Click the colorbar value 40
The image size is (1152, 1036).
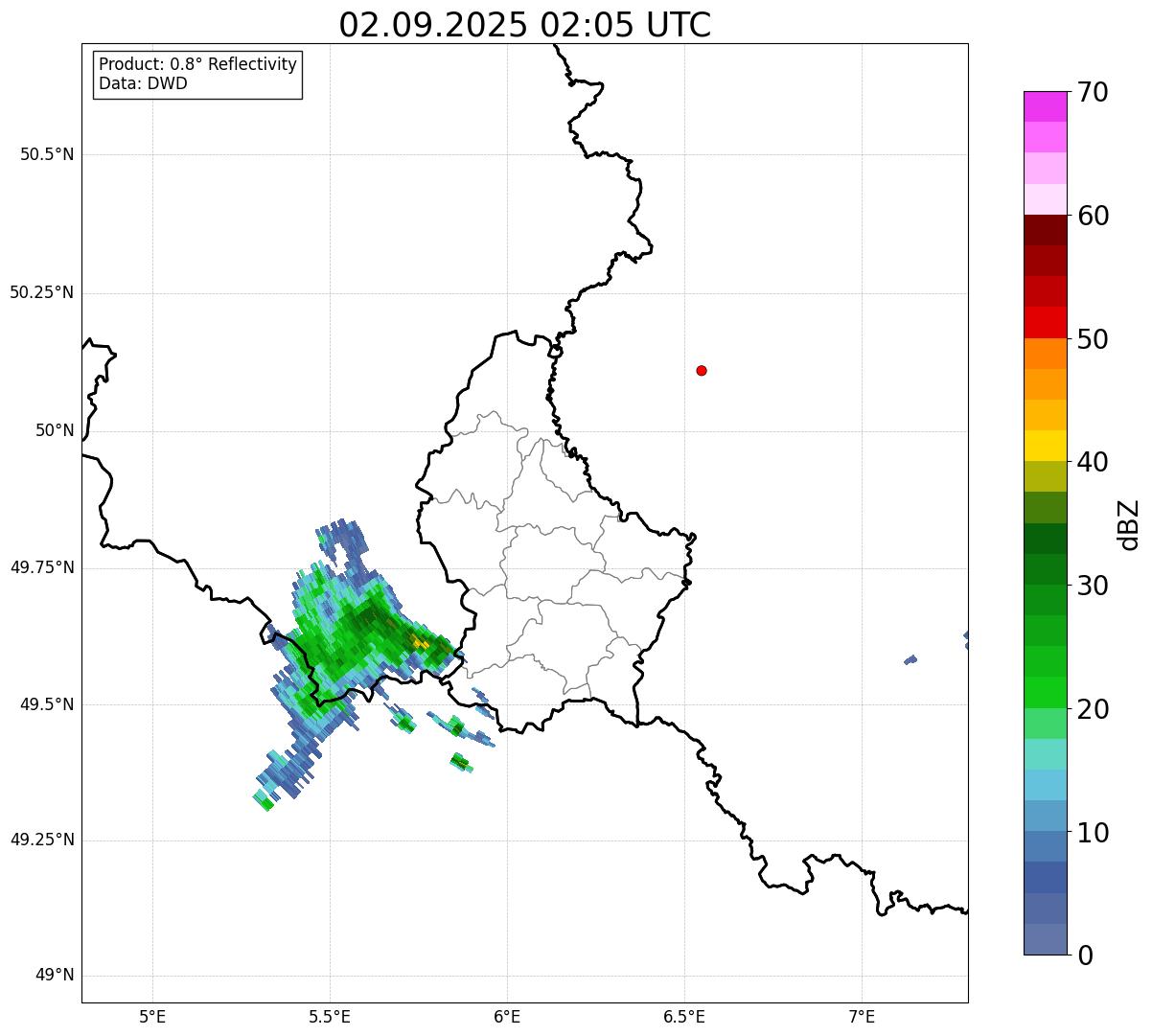[1093, 462]
